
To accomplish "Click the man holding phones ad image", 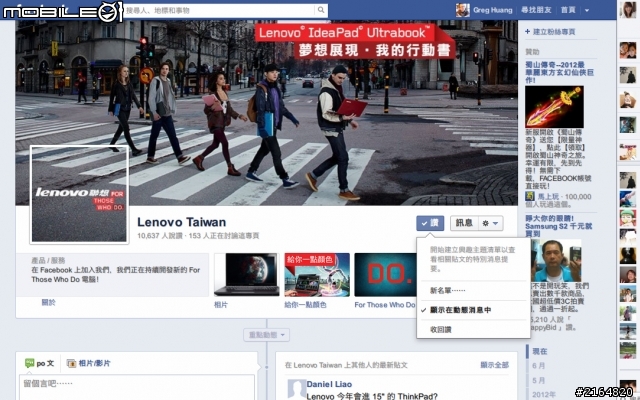I will [x=555, y=260].
